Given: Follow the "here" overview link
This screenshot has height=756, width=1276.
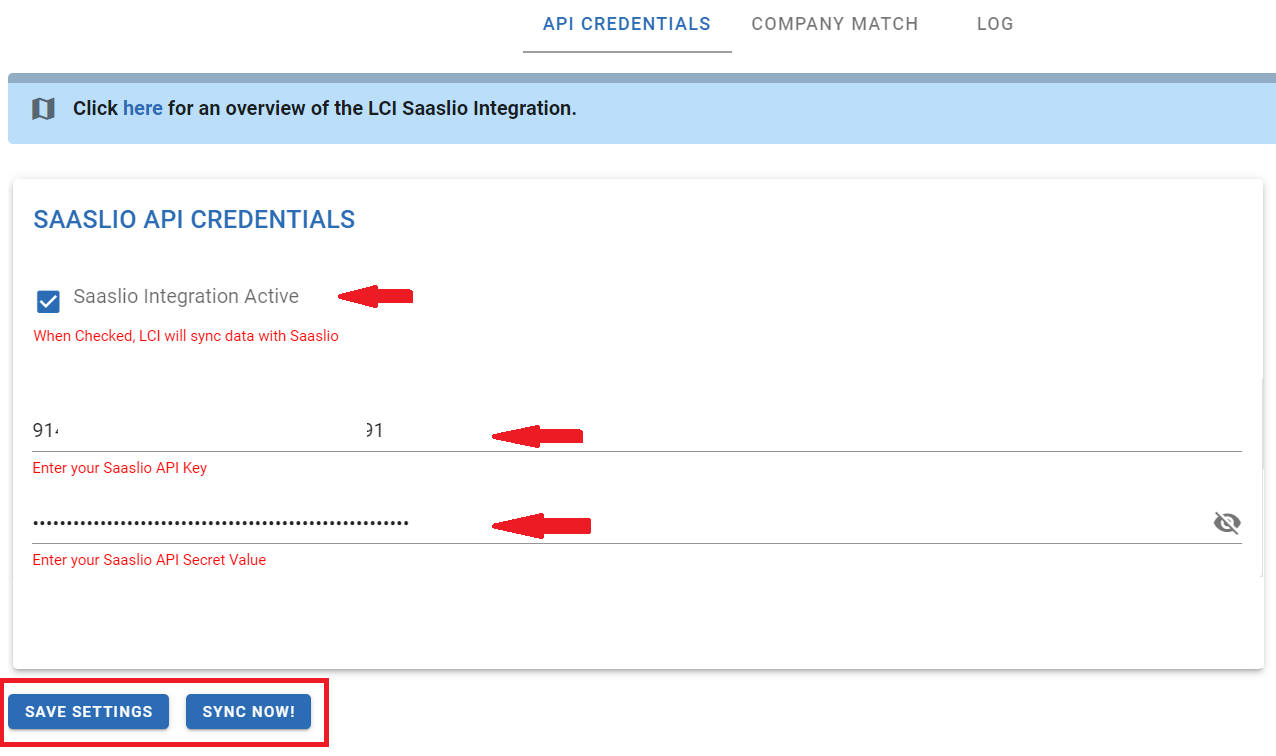Looking at the screenshot, I should (x=143, y=108).
